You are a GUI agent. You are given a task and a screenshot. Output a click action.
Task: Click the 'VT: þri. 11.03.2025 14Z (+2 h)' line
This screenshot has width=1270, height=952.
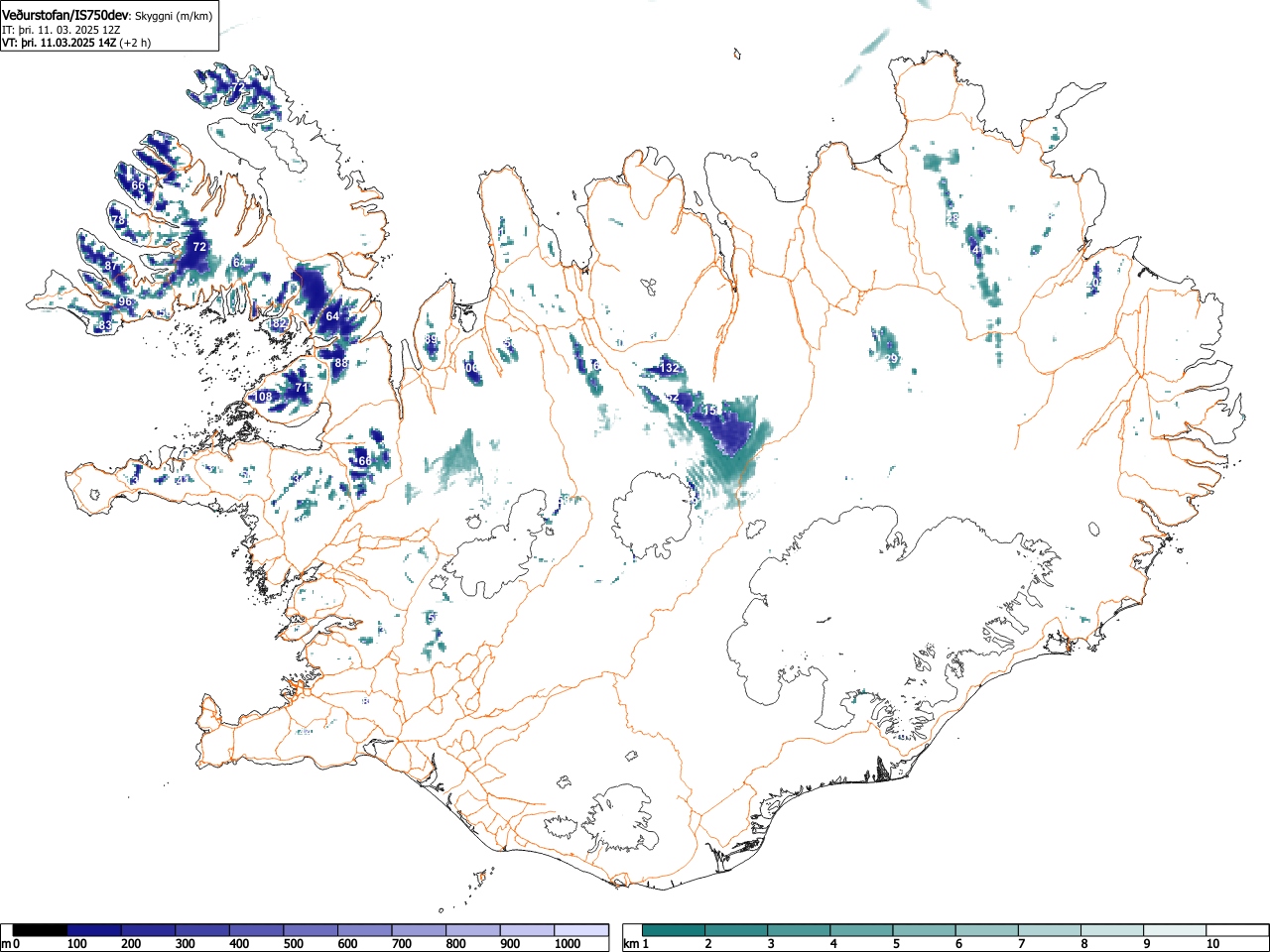point(76,44)
